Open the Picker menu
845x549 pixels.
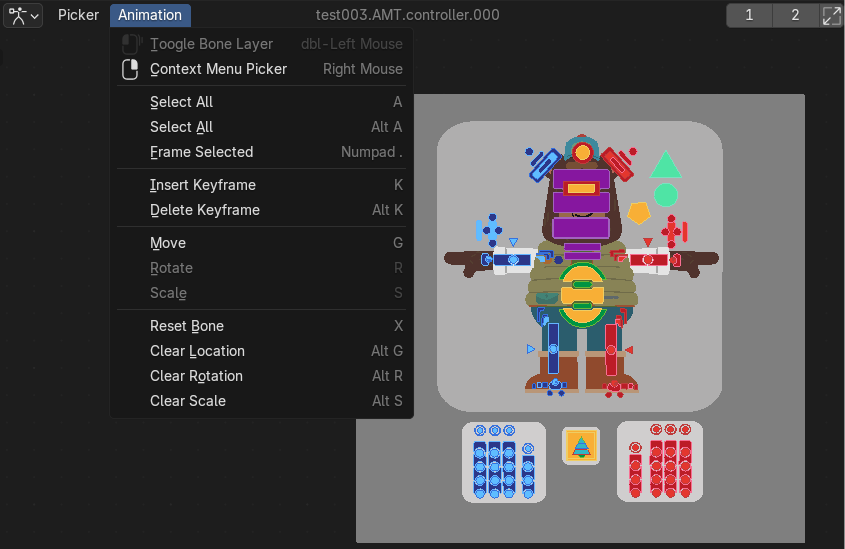(78, 15)
